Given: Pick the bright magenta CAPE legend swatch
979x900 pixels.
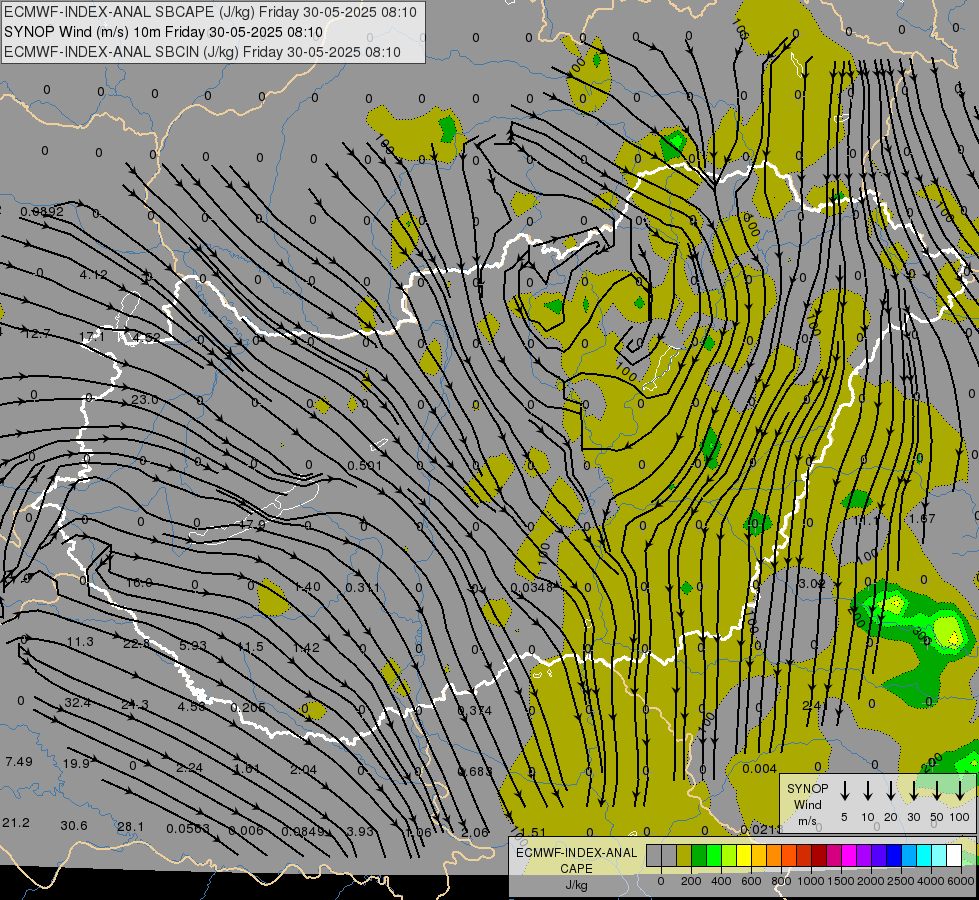Looking at the screenshot, I should (849, 856).
